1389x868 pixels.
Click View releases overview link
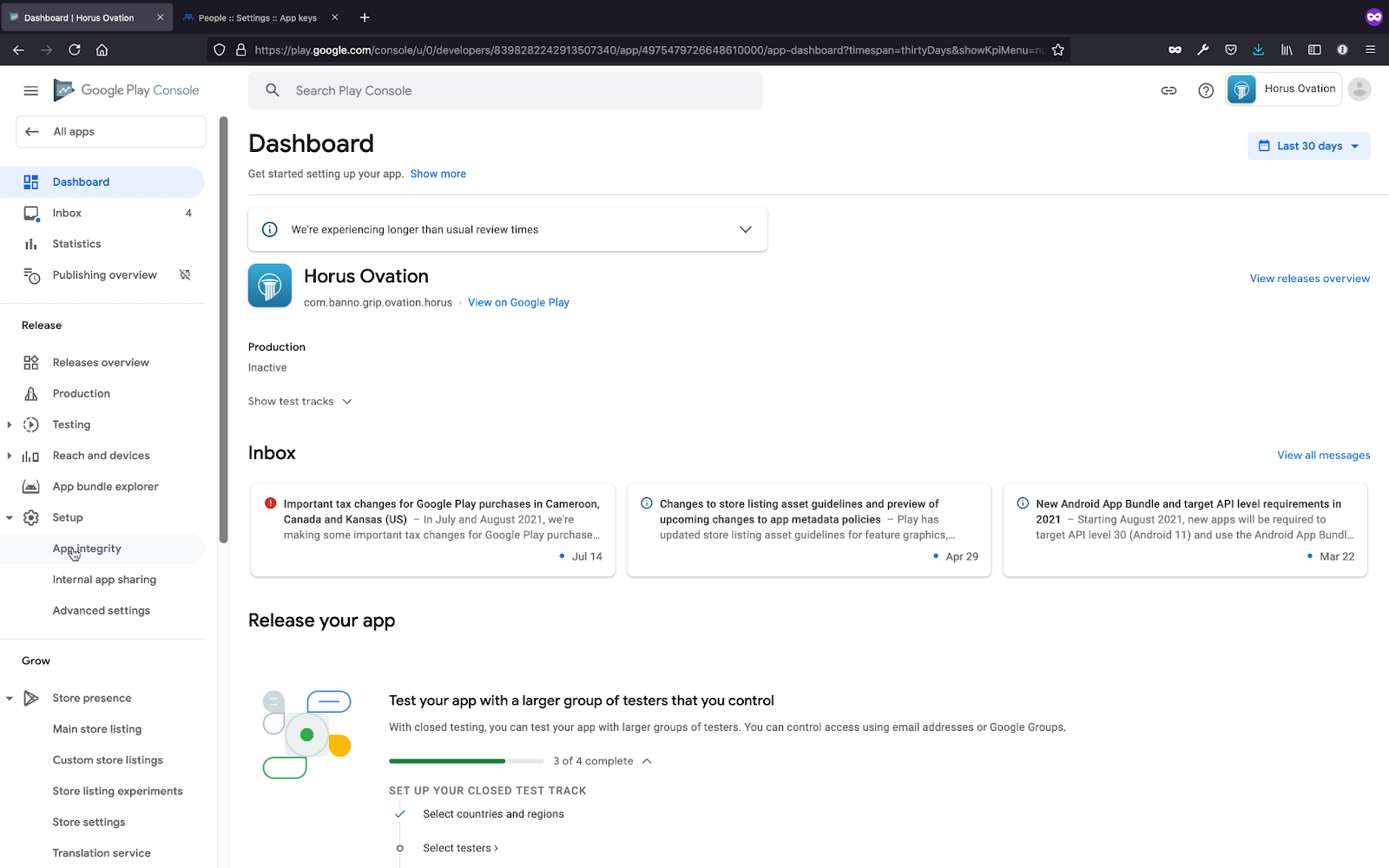tap(1309, 279)
